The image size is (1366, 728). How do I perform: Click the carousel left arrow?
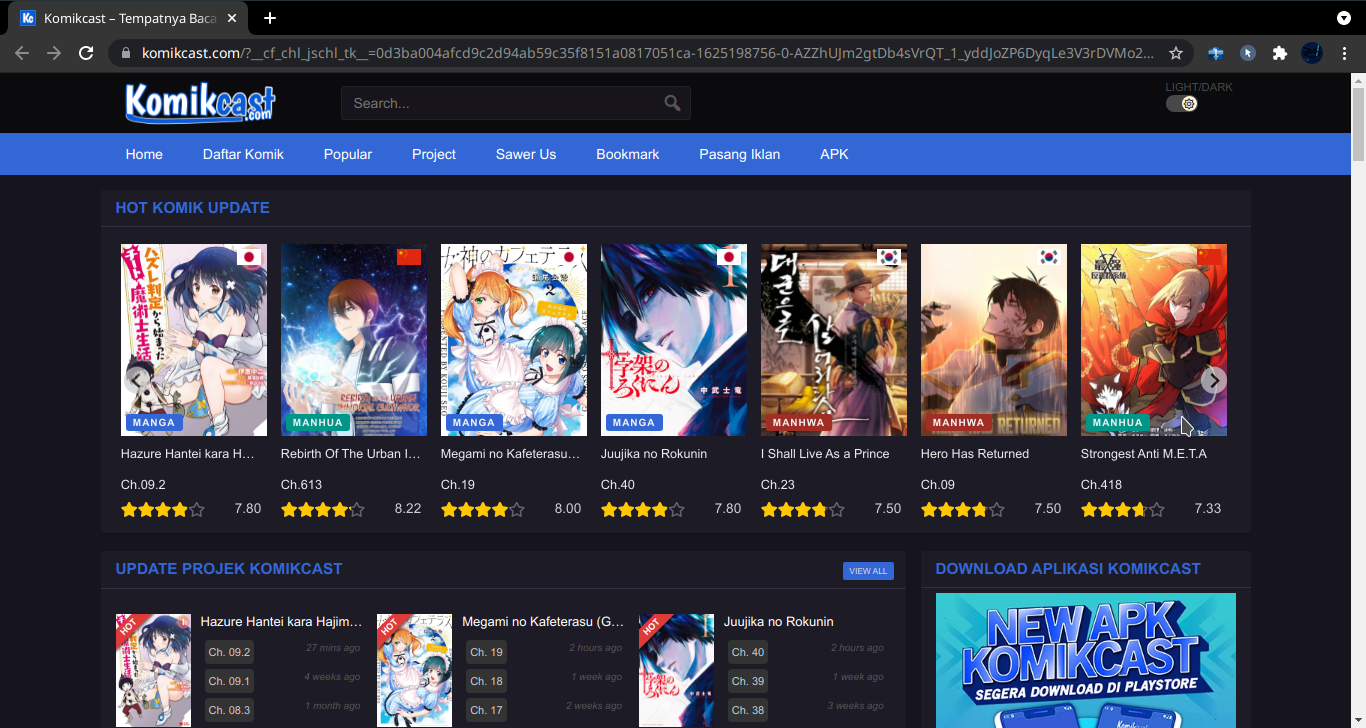coord(137,380)
